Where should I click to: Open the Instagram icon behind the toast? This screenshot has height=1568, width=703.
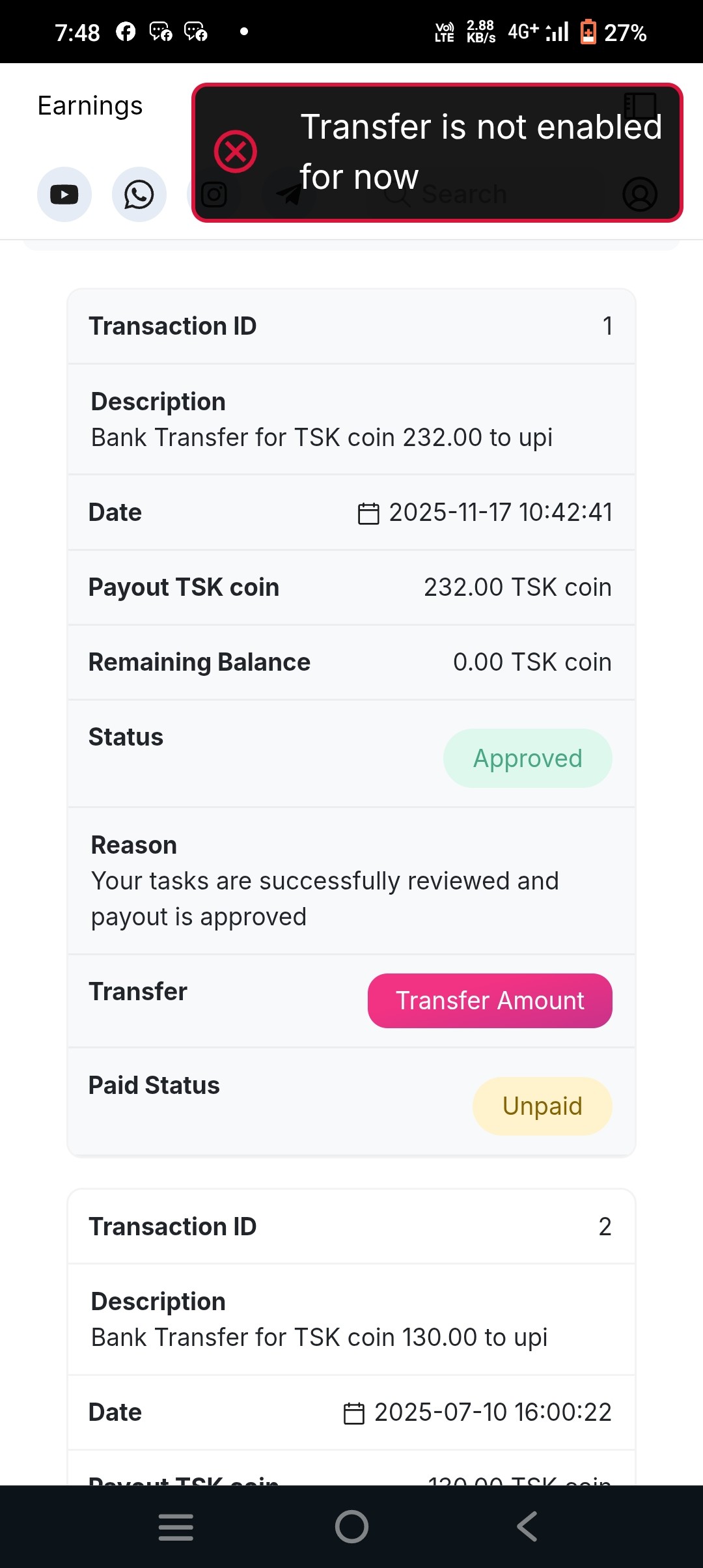[x=214, y=195]
